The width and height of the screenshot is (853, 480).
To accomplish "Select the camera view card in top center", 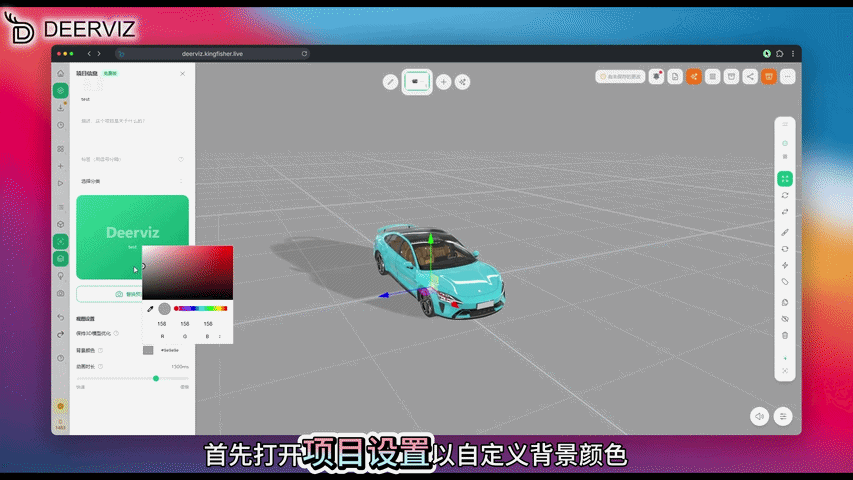I will click(417, 82).
